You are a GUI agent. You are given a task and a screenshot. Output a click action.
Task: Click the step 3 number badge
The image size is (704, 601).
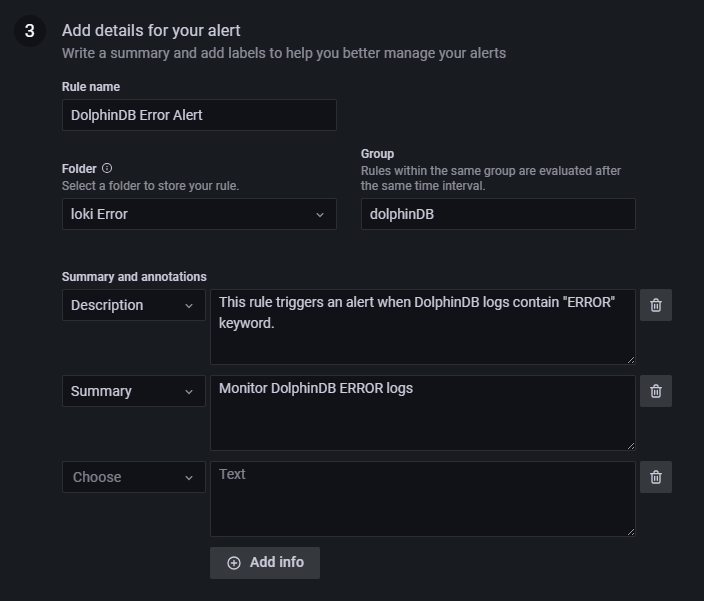29,31
